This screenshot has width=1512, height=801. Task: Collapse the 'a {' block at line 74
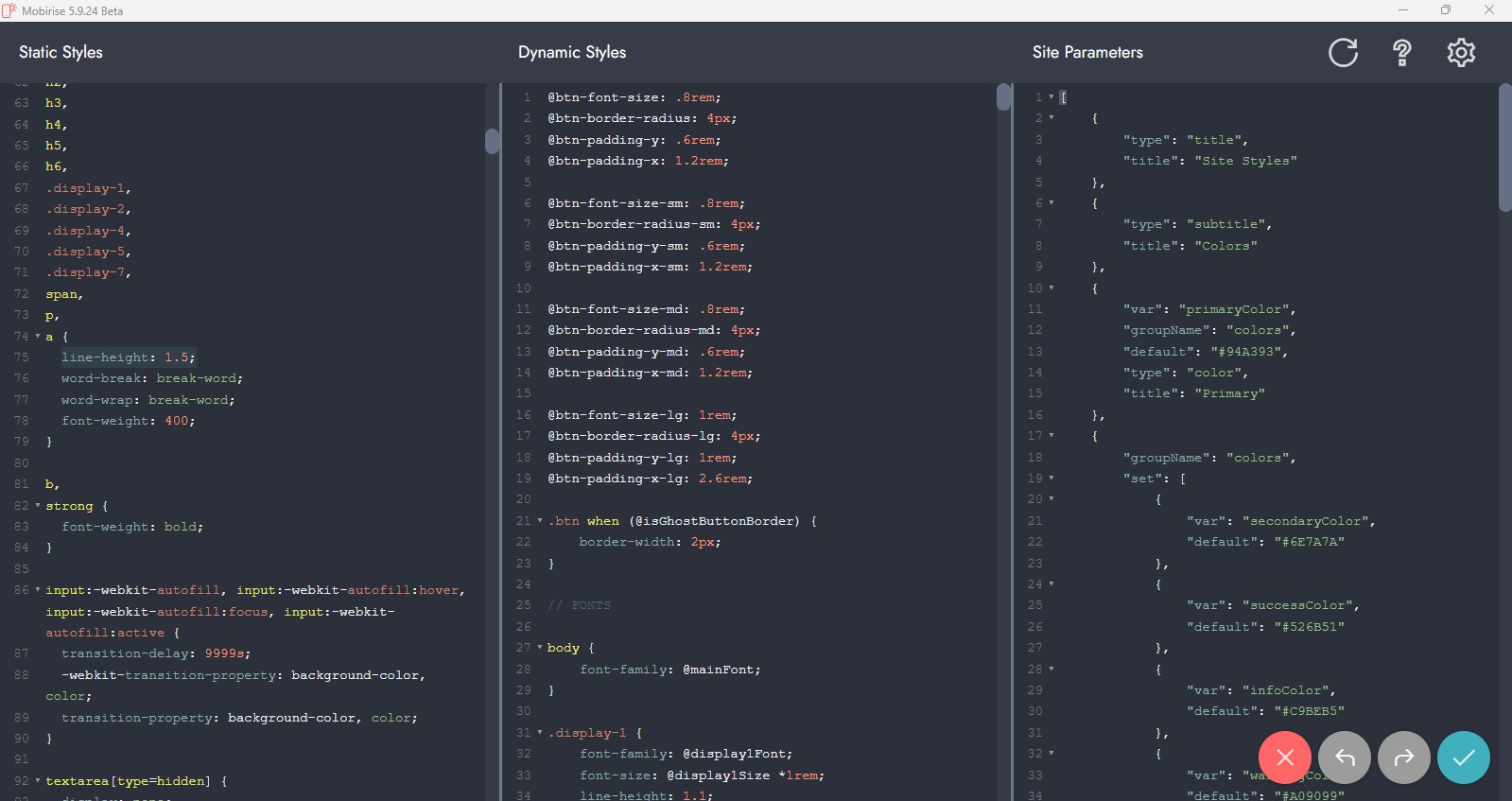click(x=38, y=337)
